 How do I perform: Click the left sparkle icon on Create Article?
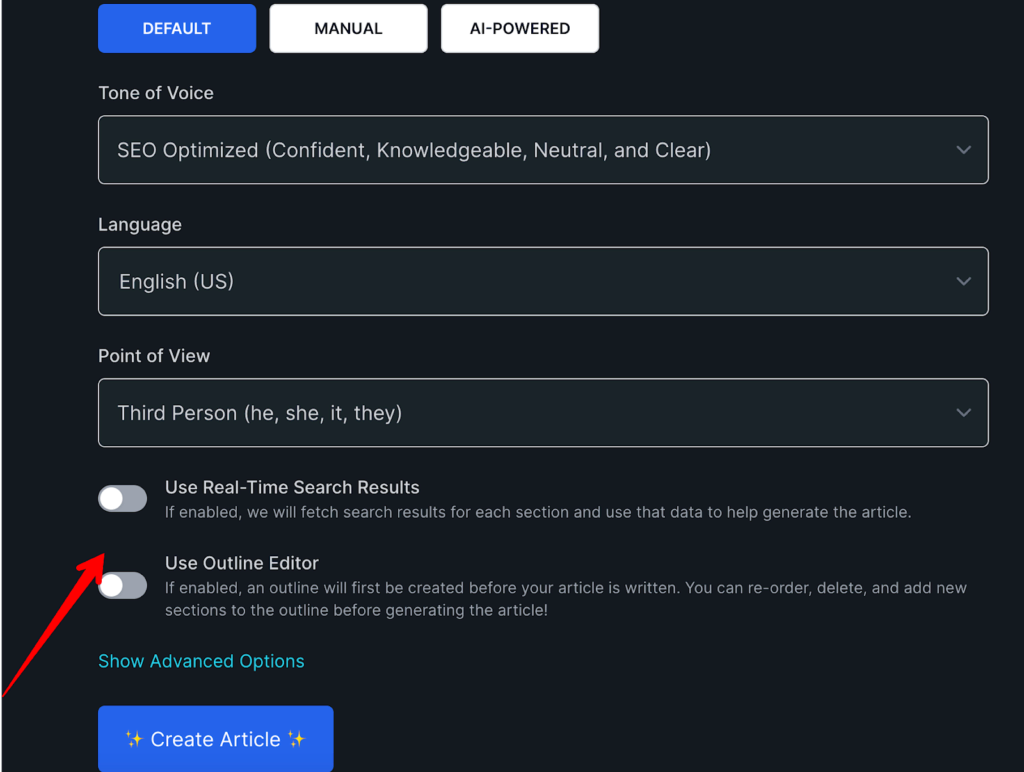tap(134, 739)
